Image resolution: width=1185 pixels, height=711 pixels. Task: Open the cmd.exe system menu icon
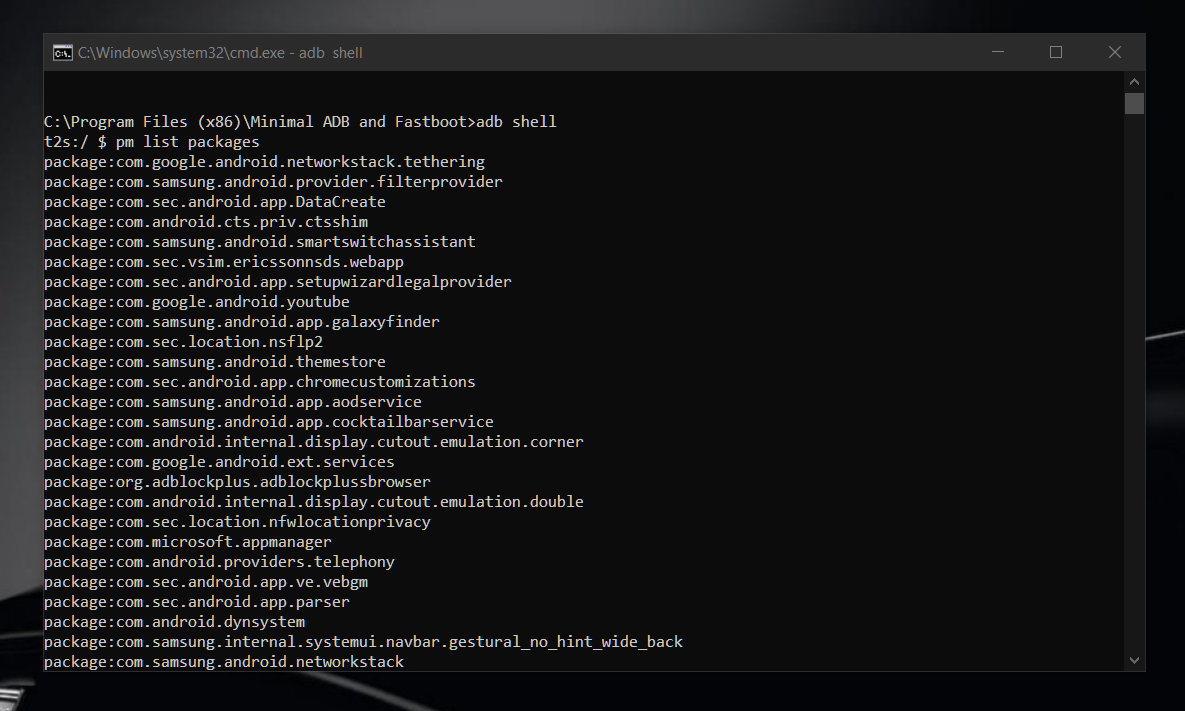(x=62, y=53)
